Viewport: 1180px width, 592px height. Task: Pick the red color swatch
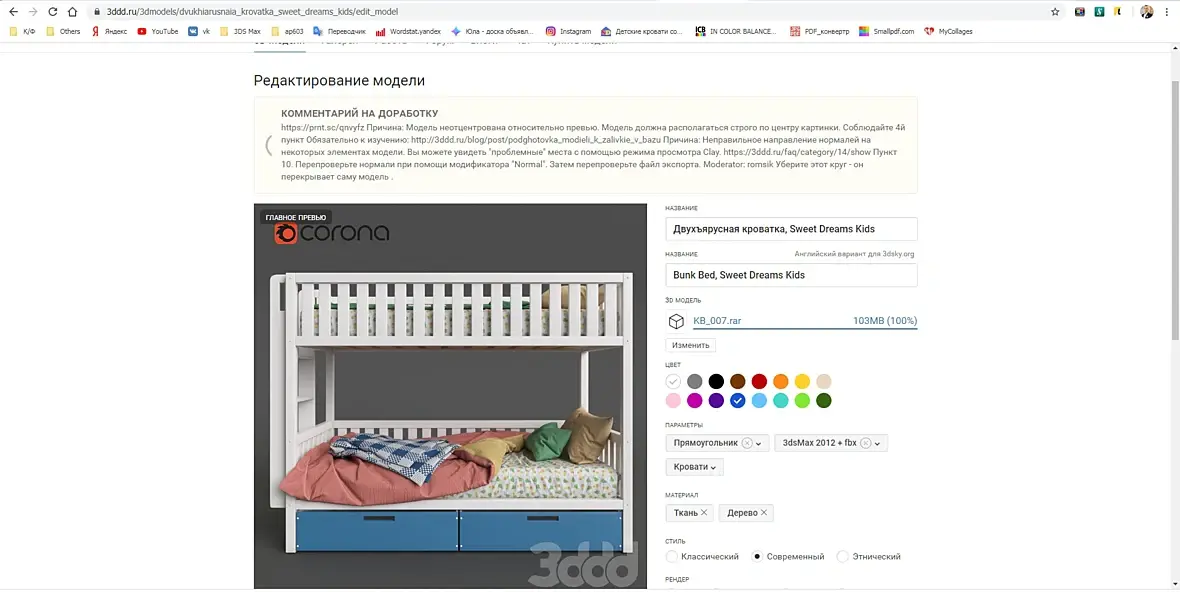[759, 381]
